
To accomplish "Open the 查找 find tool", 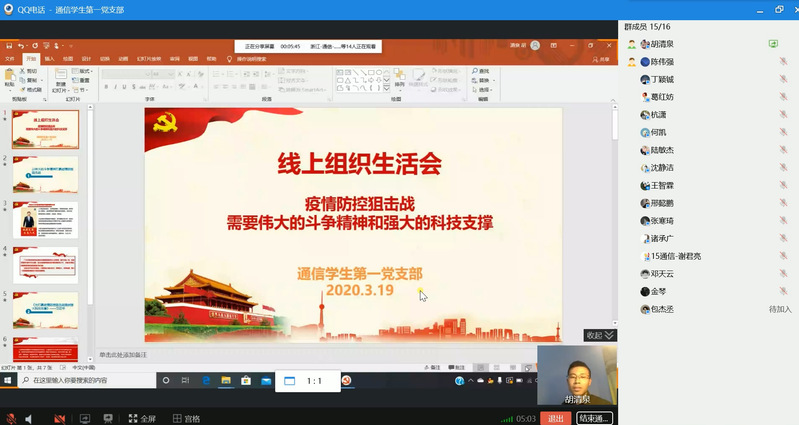I will pos(483,71).
